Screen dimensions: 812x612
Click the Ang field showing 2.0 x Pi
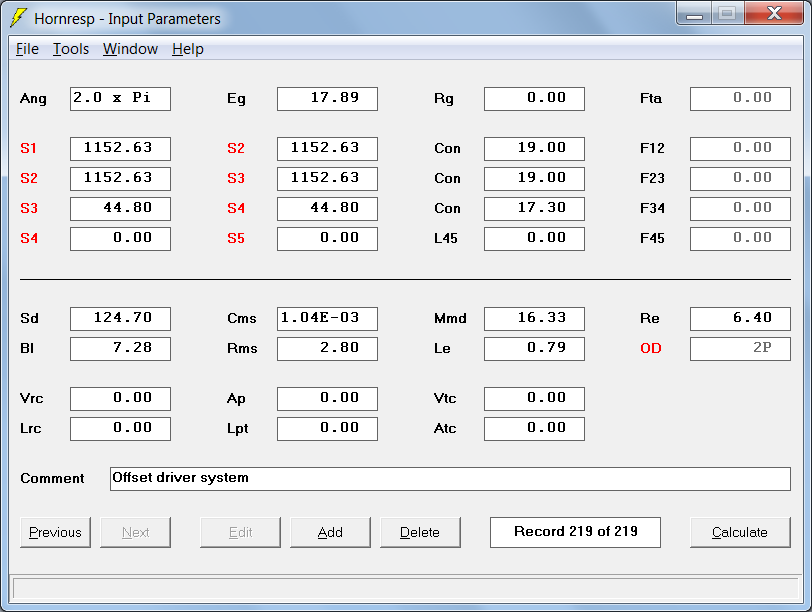point(120,98)
